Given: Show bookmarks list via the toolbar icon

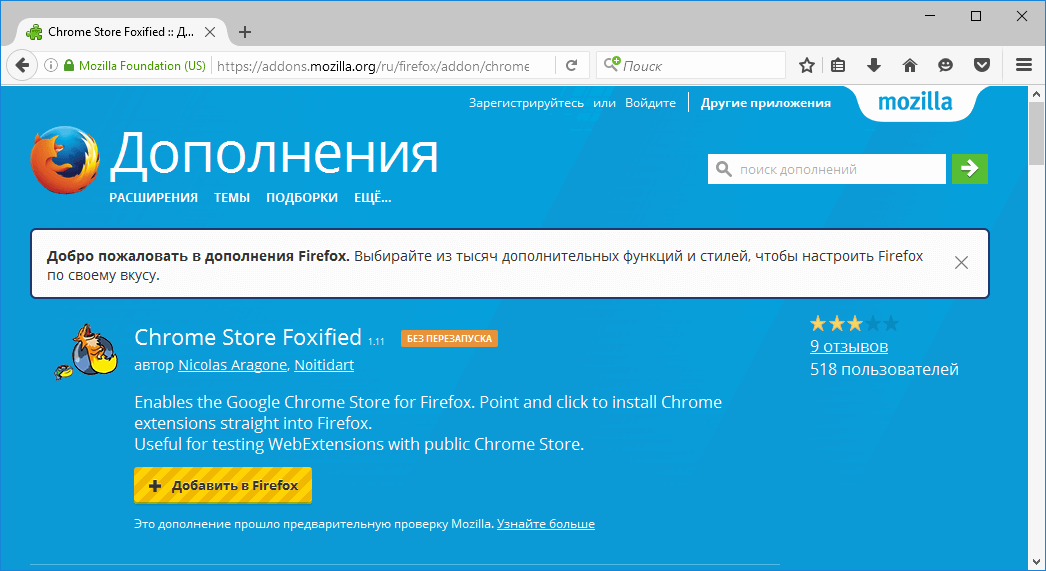Looking at the screenshot, I should (x=839, y=65).
